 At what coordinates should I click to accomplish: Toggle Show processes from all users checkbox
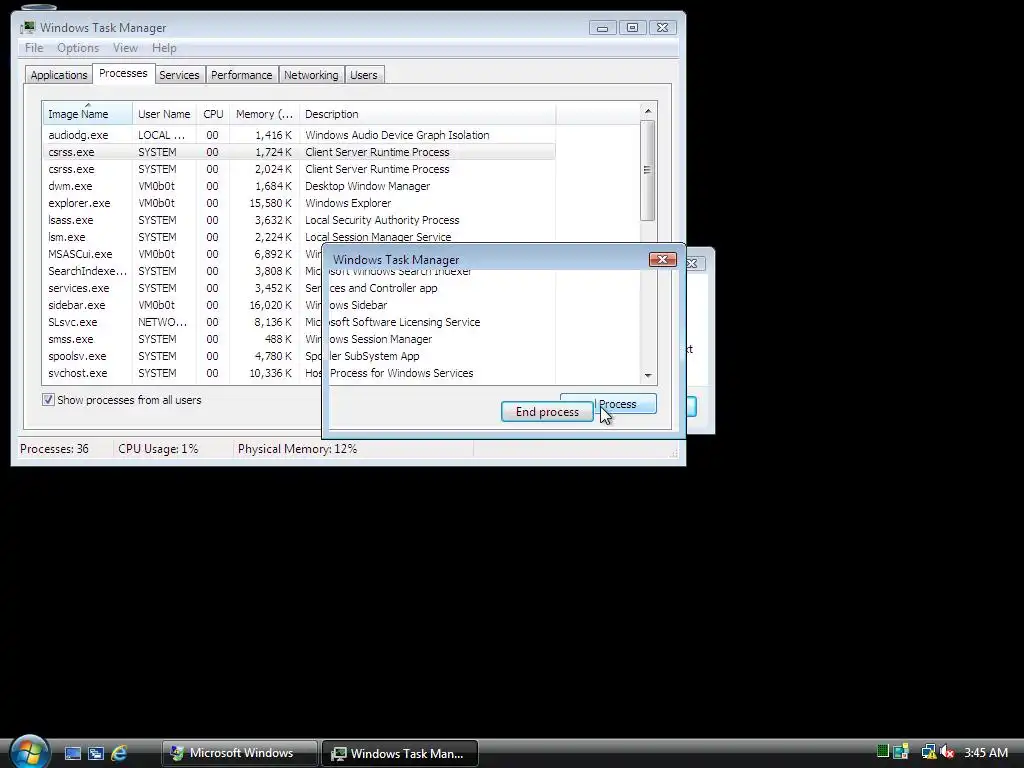[48, 400]
